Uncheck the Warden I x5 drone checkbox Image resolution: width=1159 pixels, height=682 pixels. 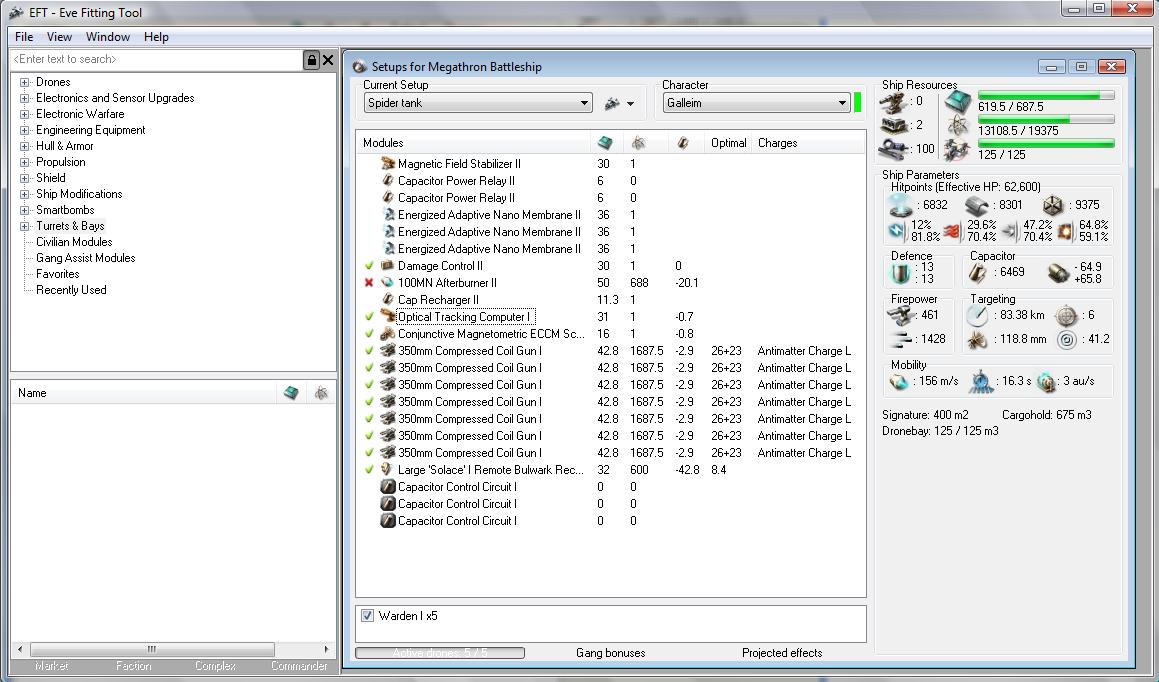point(367,615)
